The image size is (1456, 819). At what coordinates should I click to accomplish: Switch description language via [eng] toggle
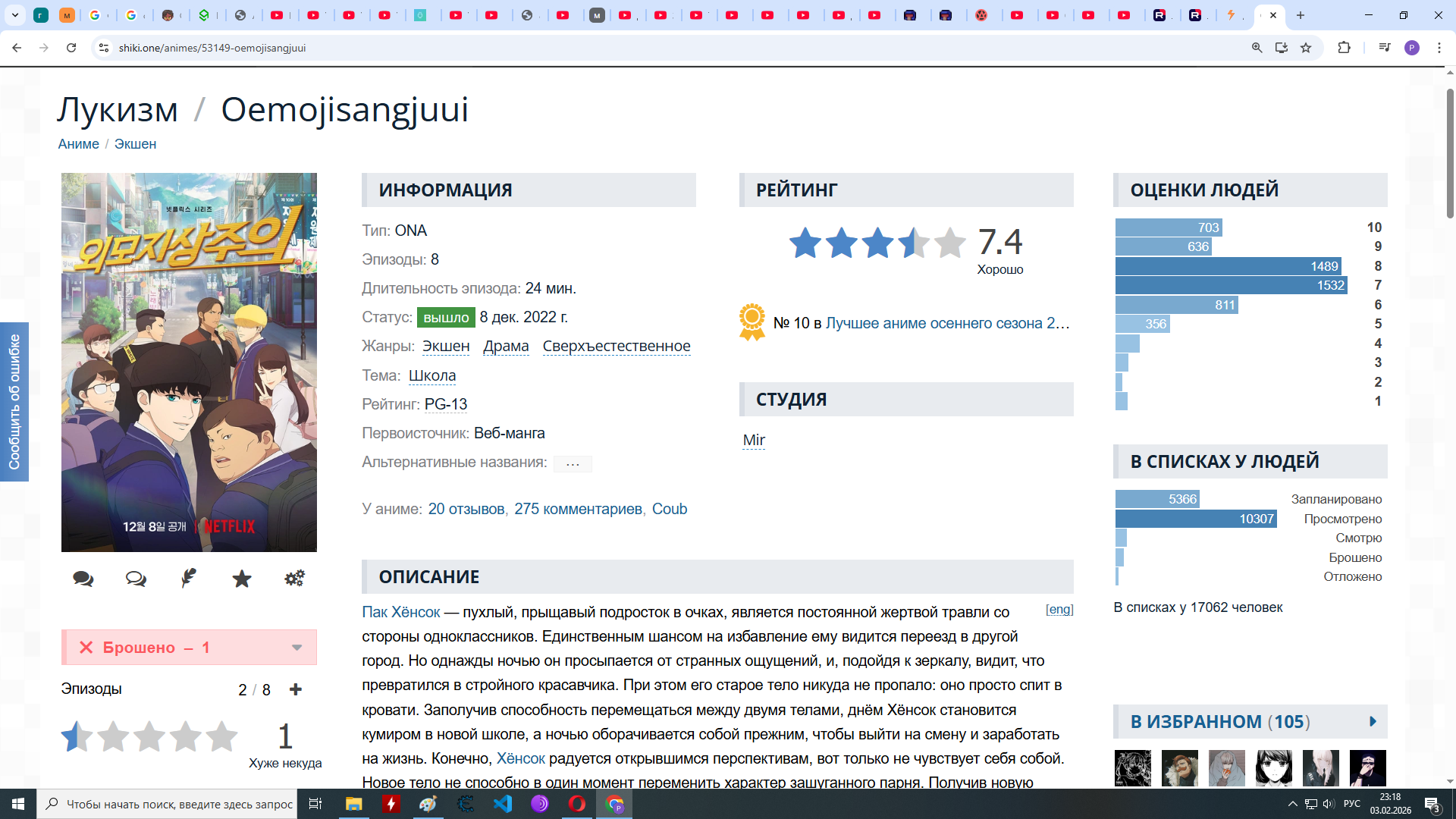1059,610
